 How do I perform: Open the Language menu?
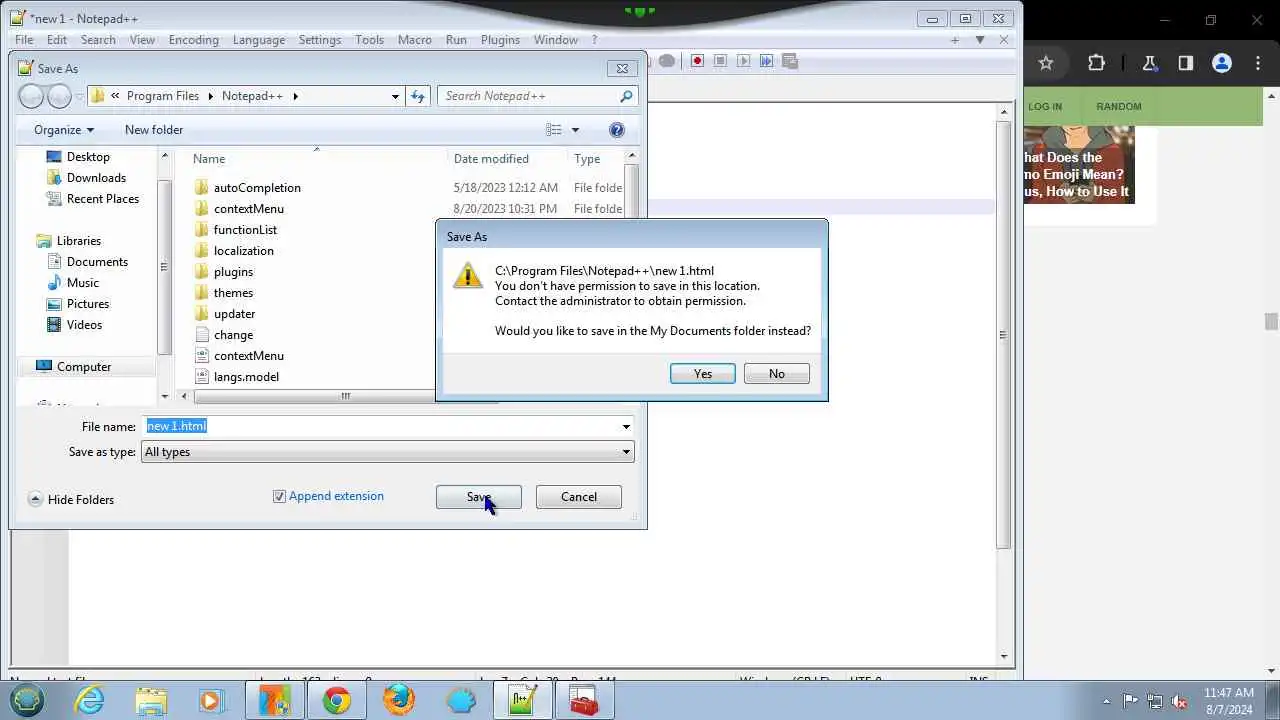click(259, 40)
